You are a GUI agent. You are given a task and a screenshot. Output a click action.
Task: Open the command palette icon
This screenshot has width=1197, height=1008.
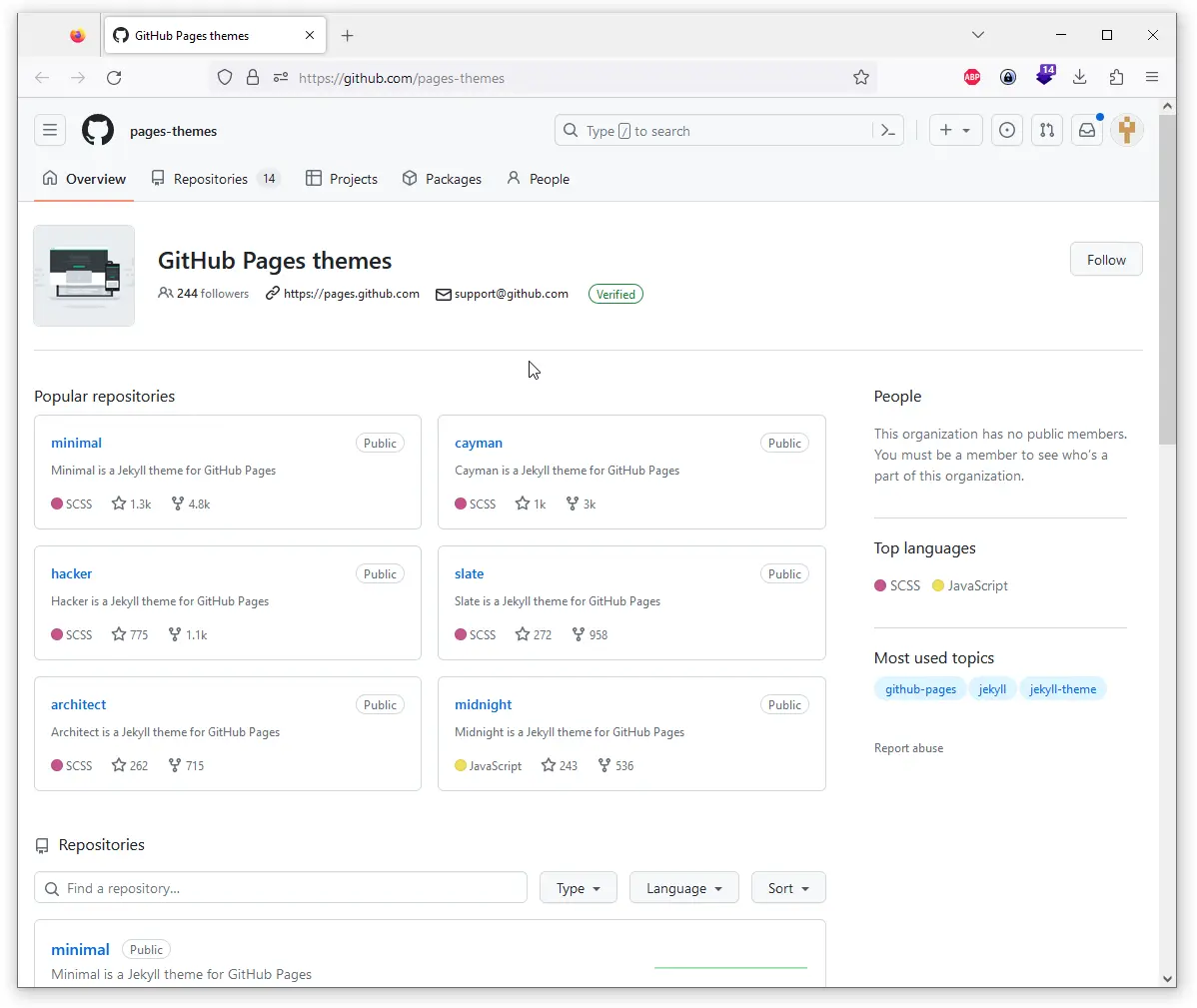point(887,131)
